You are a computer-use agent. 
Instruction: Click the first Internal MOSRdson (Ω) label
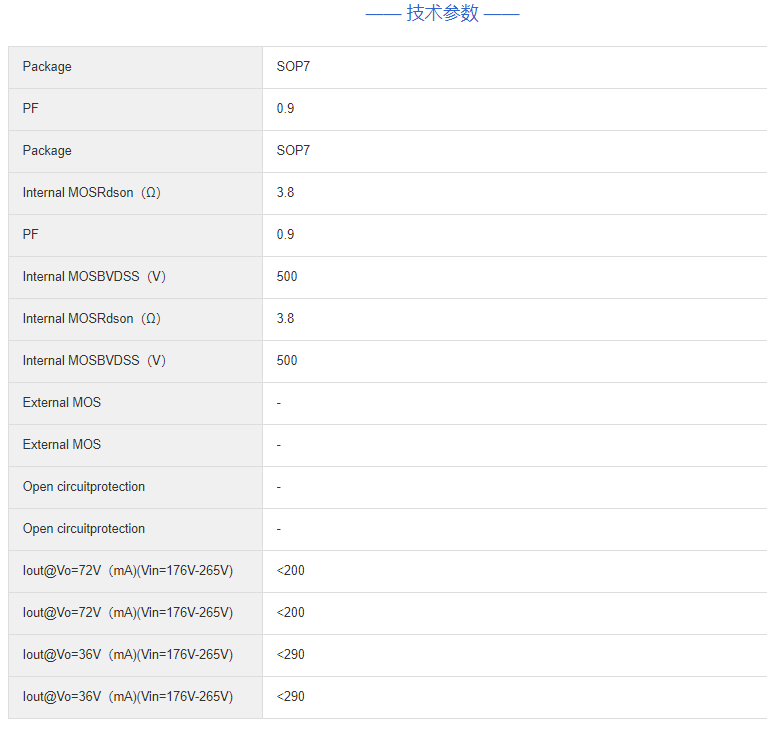91,193
